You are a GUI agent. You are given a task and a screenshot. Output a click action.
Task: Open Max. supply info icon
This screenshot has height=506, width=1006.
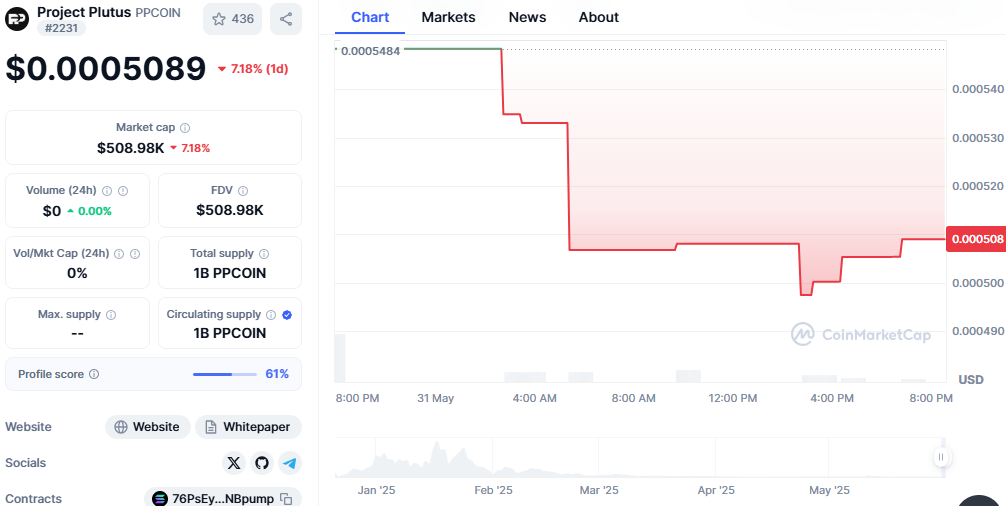[111, 315]
